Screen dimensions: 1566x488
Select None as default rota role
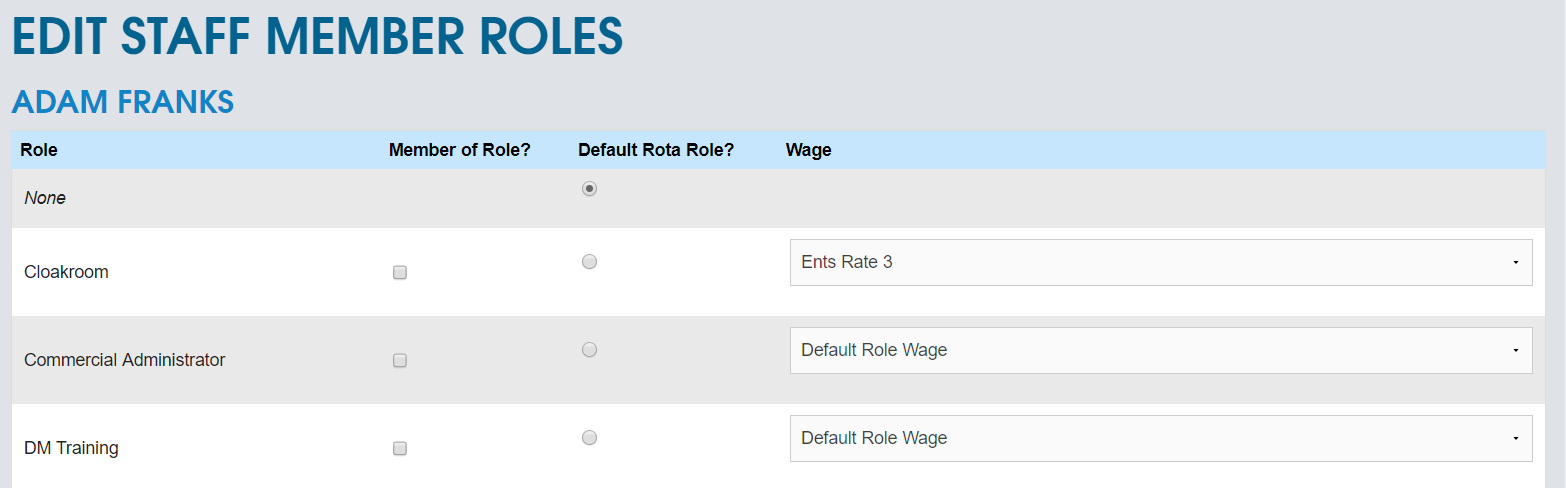pos(589,189)
